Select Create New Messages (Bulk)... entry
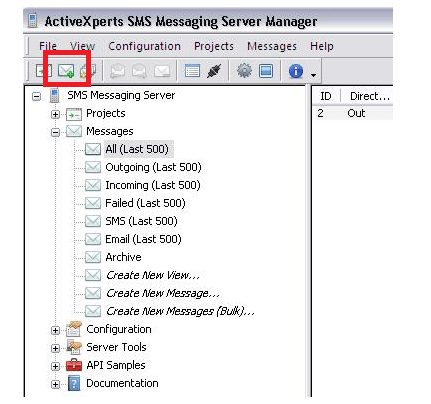The height and width of the screenshot is (404, 431). [180, 311]
